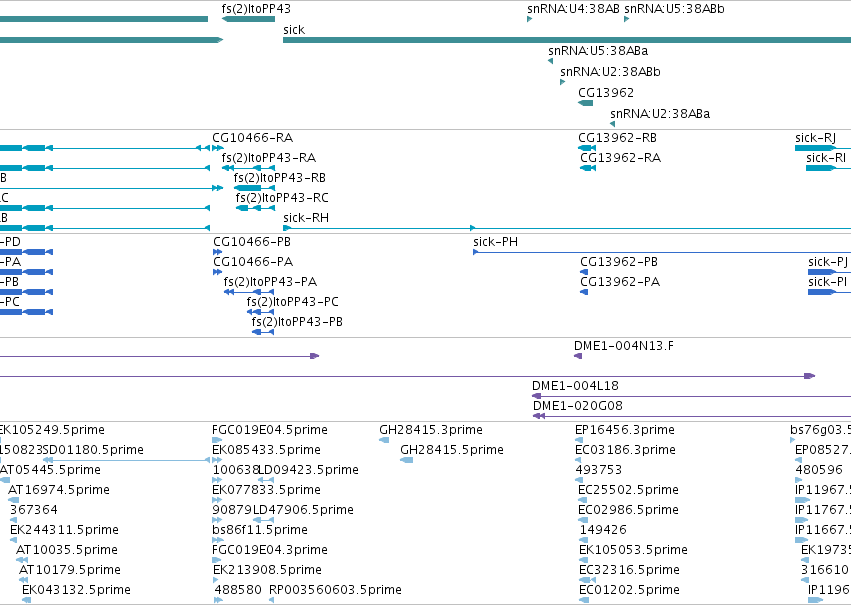Select the sick-RI transcript label

(x=825, y=157)
